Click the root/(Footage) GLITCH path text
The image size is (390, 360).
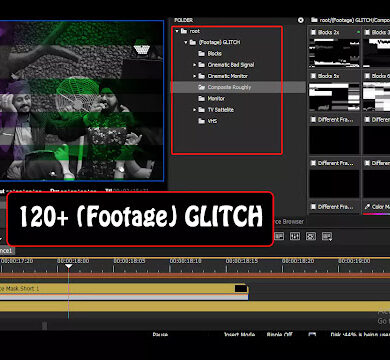click(354, 20)
